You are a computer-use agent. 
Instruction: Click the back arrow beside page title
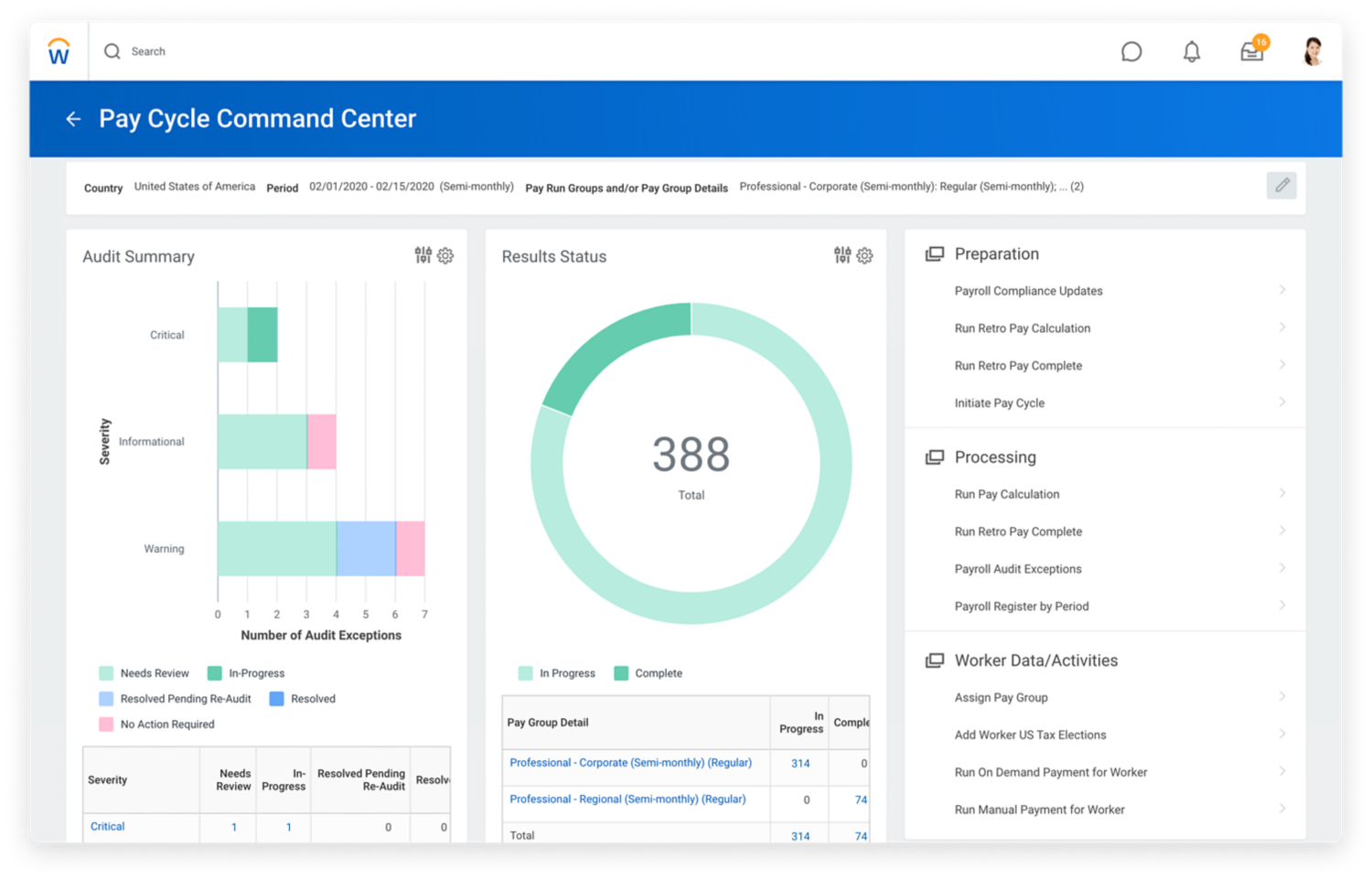[x=73, y=119]
